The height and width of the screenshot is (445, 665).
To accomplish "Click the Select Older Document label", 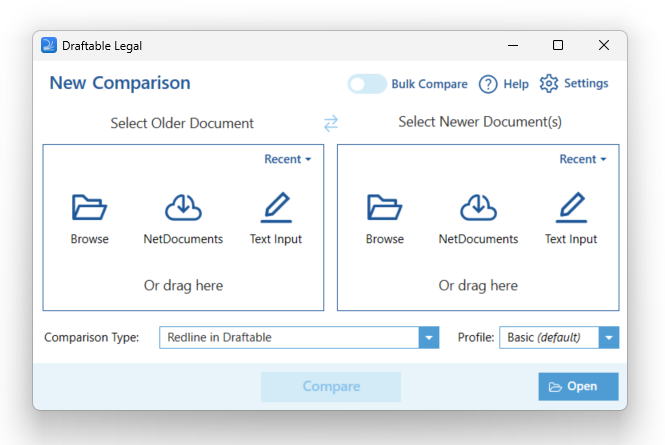I will click(x=182, y=123).
